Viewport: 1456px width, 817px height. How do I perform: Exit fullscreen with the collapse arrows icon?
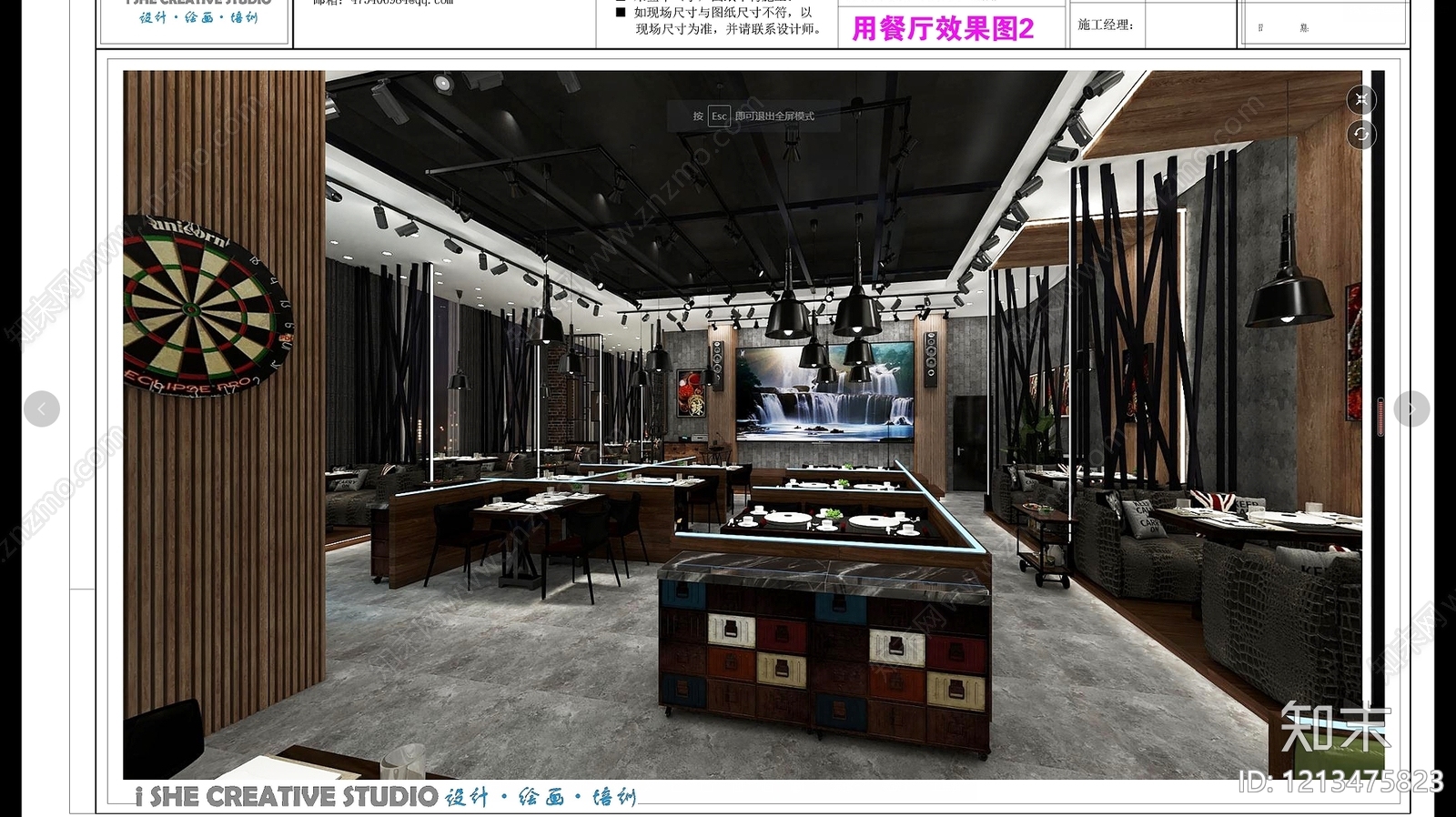click(1361, 99)
